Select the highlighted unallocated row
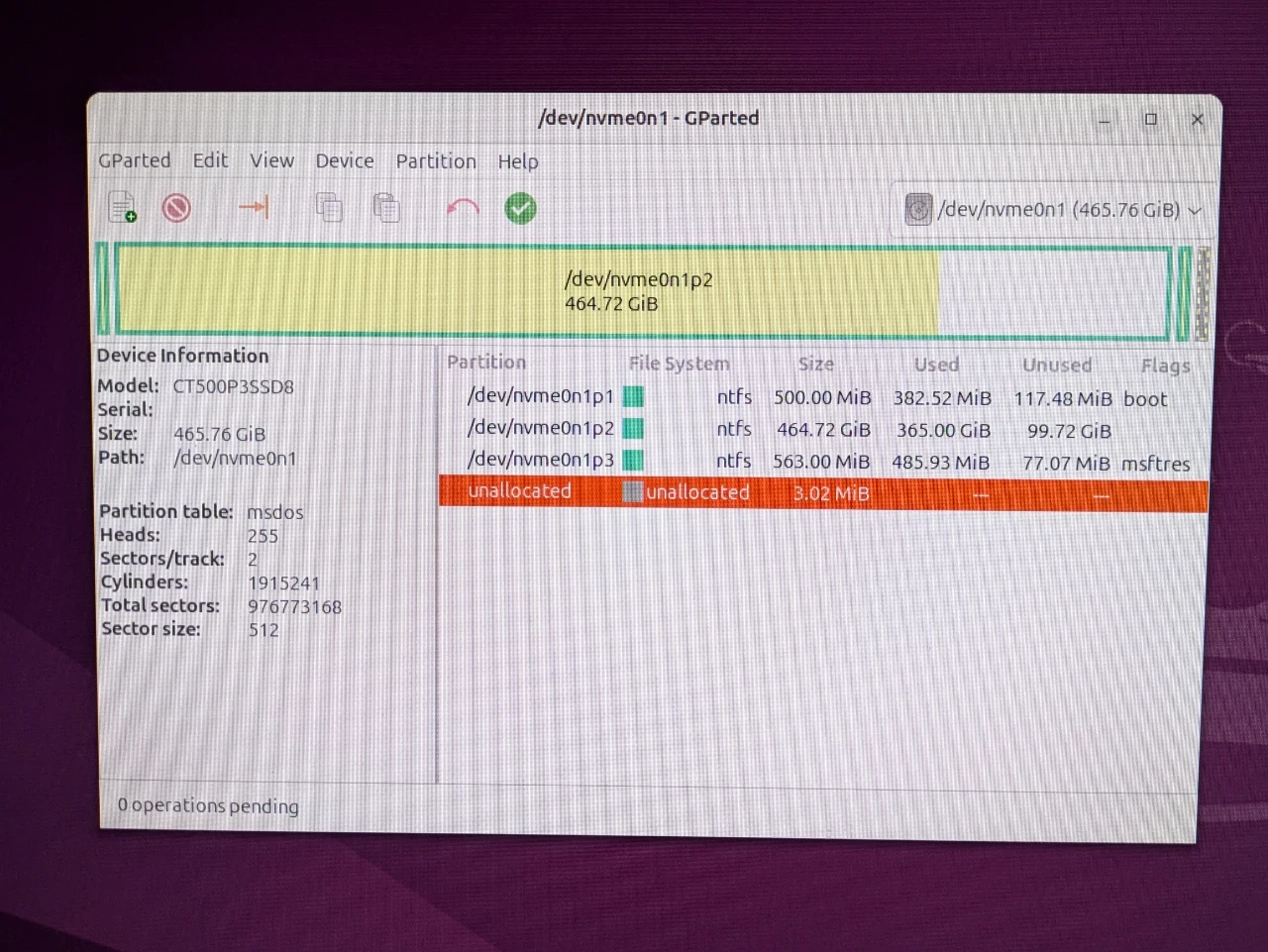 tap(823, 492)
